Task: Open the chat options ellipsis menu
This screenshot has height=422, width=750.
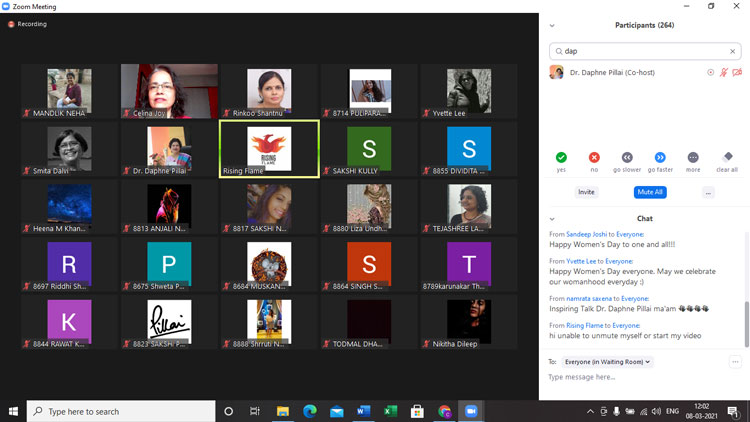Action: (x=736, y=361)
